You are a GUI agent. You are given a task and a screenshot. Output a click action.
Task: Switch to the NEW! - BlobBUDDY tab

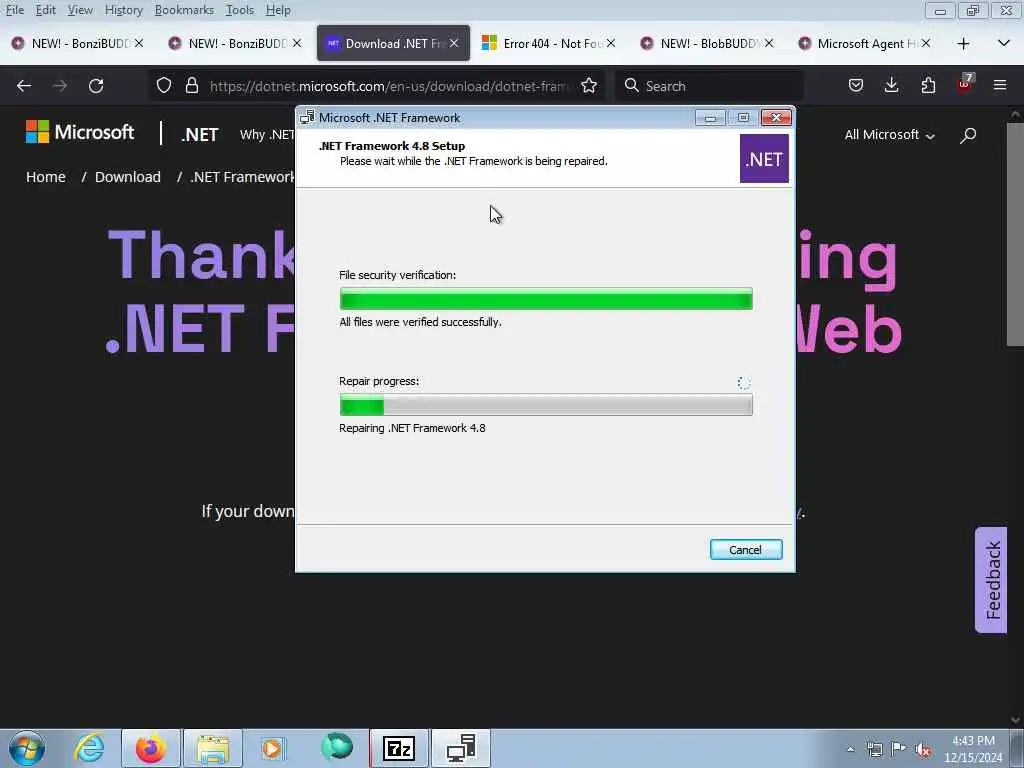[707, 44]
